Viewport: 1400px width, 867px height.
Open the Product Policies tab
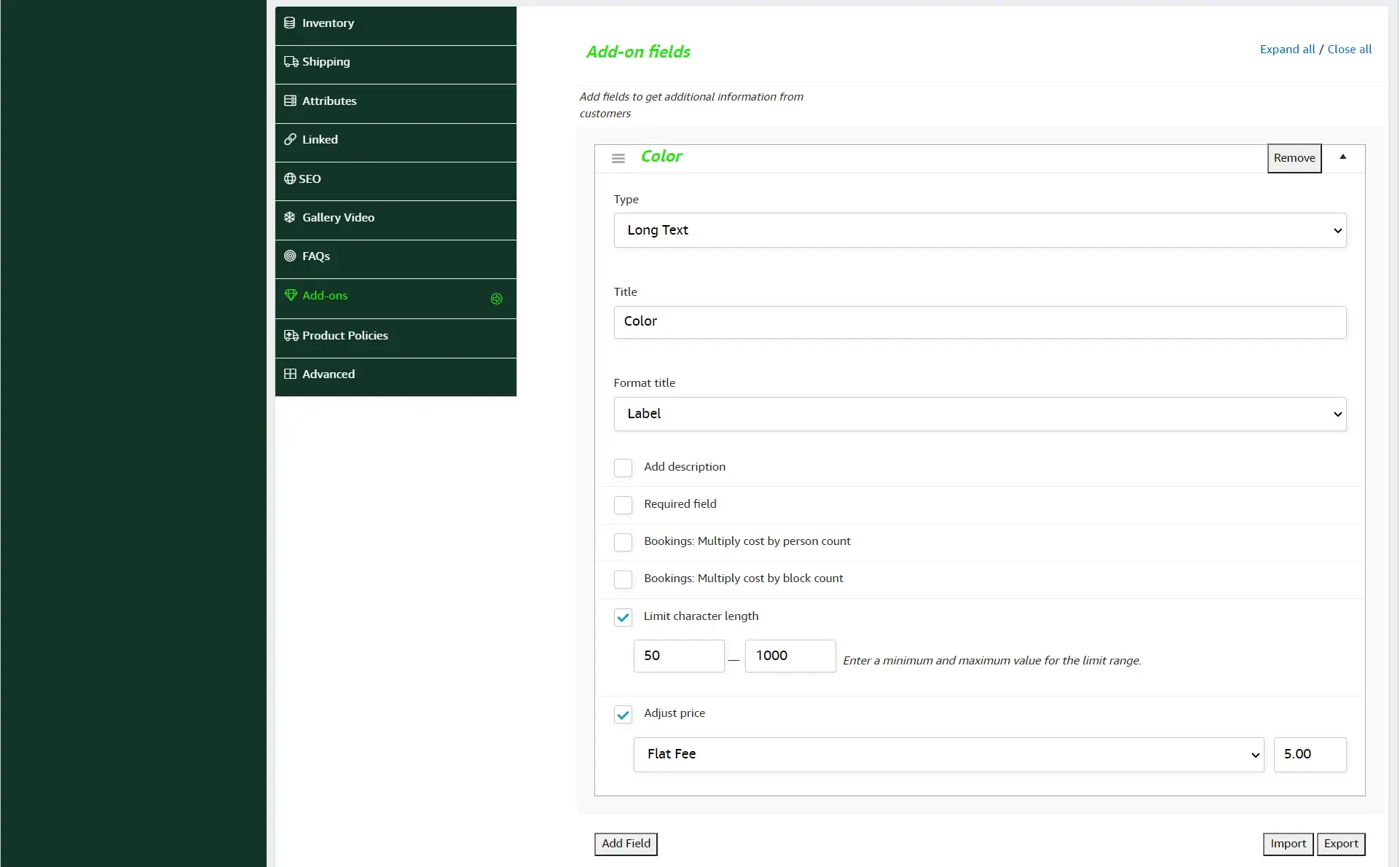click(x=396, y=338)
